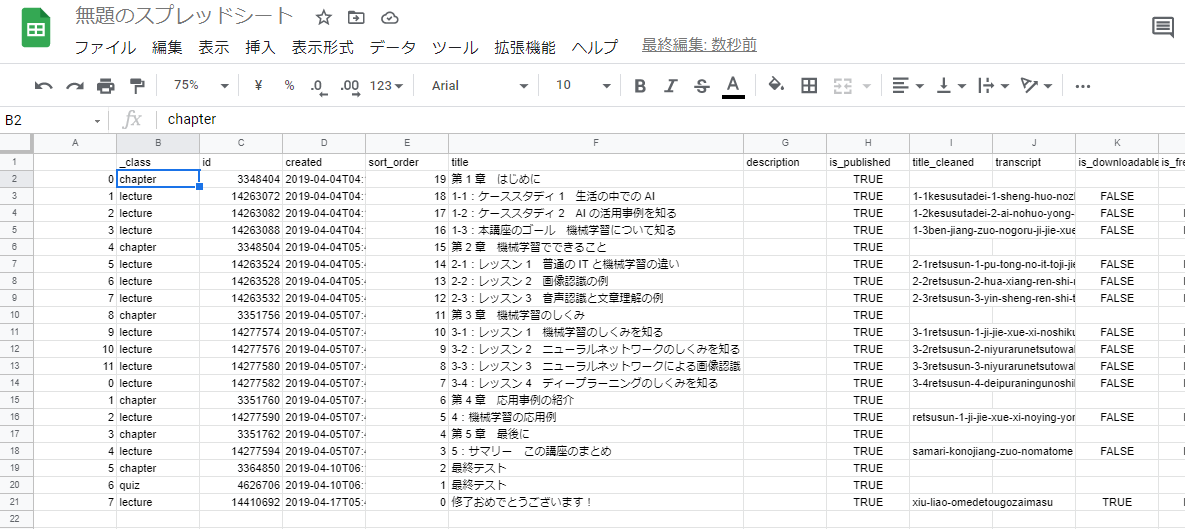The height and width of the screenshot is (529, 1185).
Task: Expand the merge cells dropdown arrow
Action: [866, 85]
